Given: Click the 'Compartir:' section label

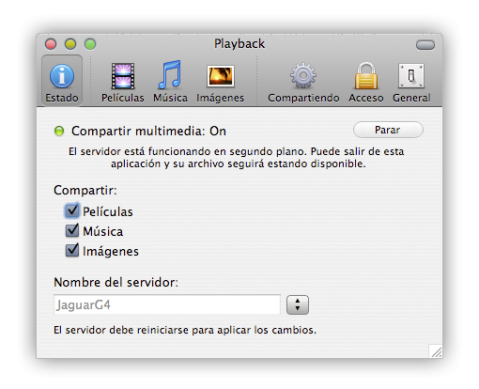Looking at the screenshot, I should coord(85,190).
